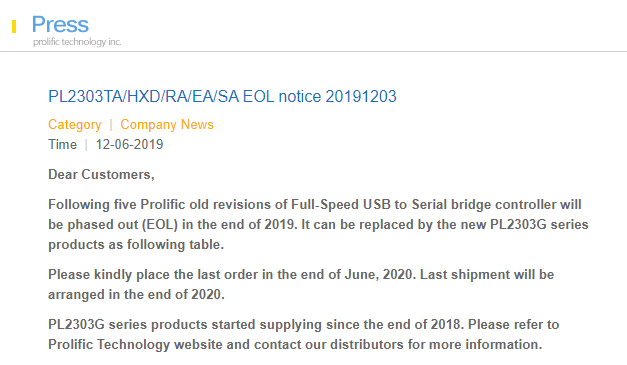Open the Company News category link
The width and height of the screenshot is (627, 365).
[167, 125]
